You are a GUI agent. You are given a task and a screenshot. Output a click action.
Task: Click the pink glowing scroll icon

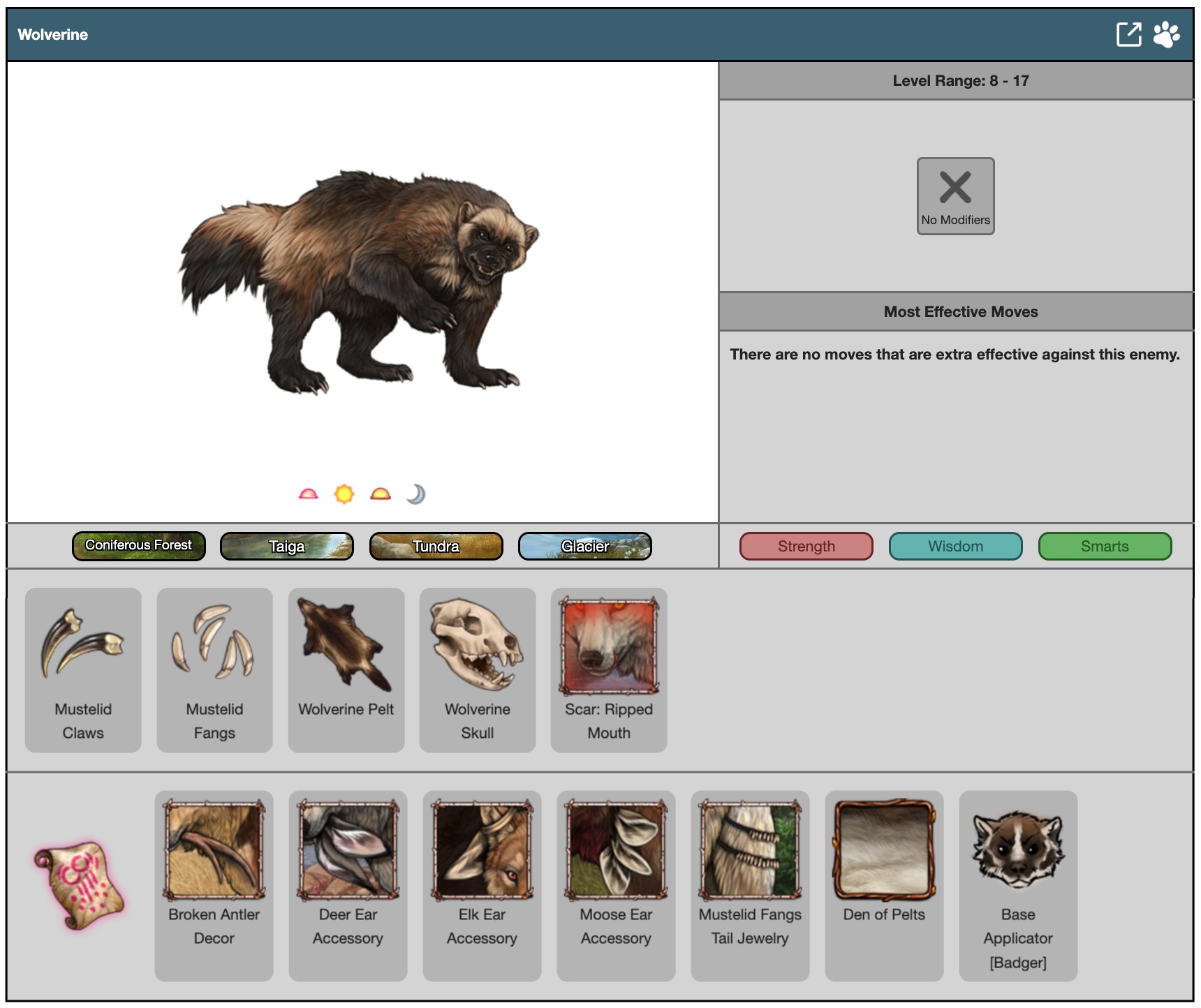pos(80,885)
